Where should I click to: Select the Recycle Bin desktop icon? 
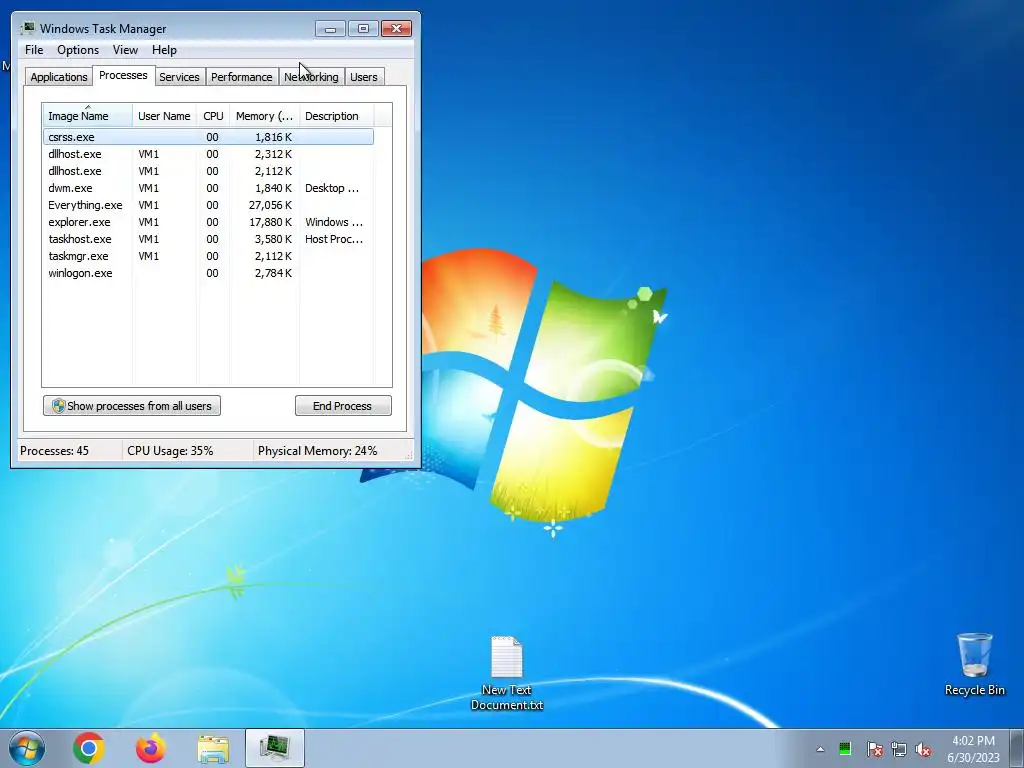point(974,664)
